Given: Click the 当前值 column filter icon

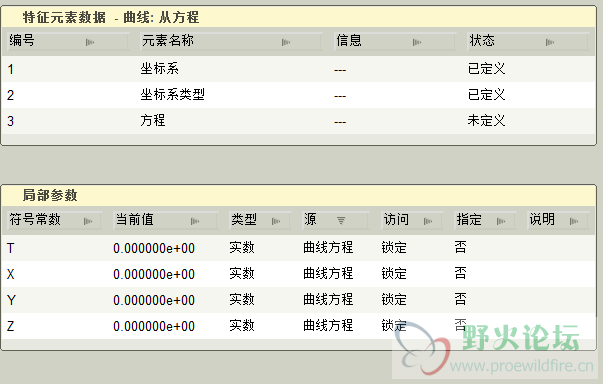Looking at the screenshot, I should click(195, 221).
